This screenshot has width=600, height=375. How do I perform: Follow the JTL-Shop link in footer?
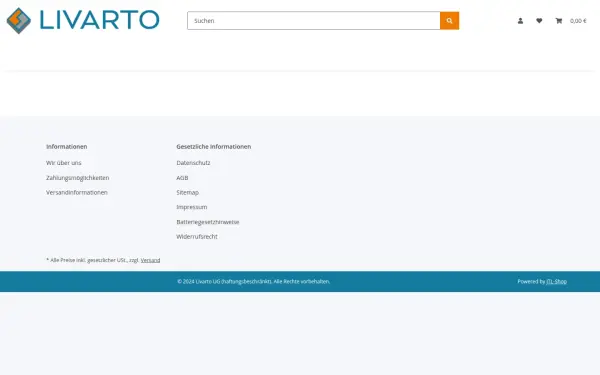pos(556,281)
